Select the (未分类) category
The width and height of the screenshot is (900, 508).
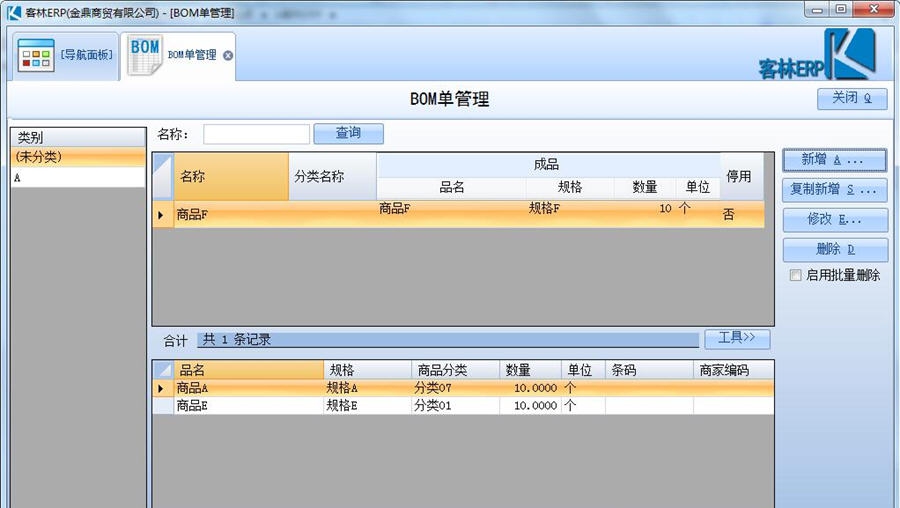click(78, 157)
